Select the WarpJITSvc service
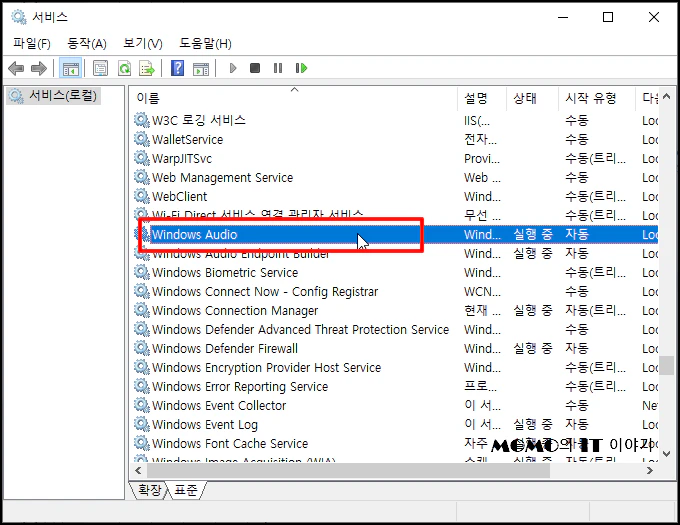Viewport: 680px width, 525px height. point(395,158)
